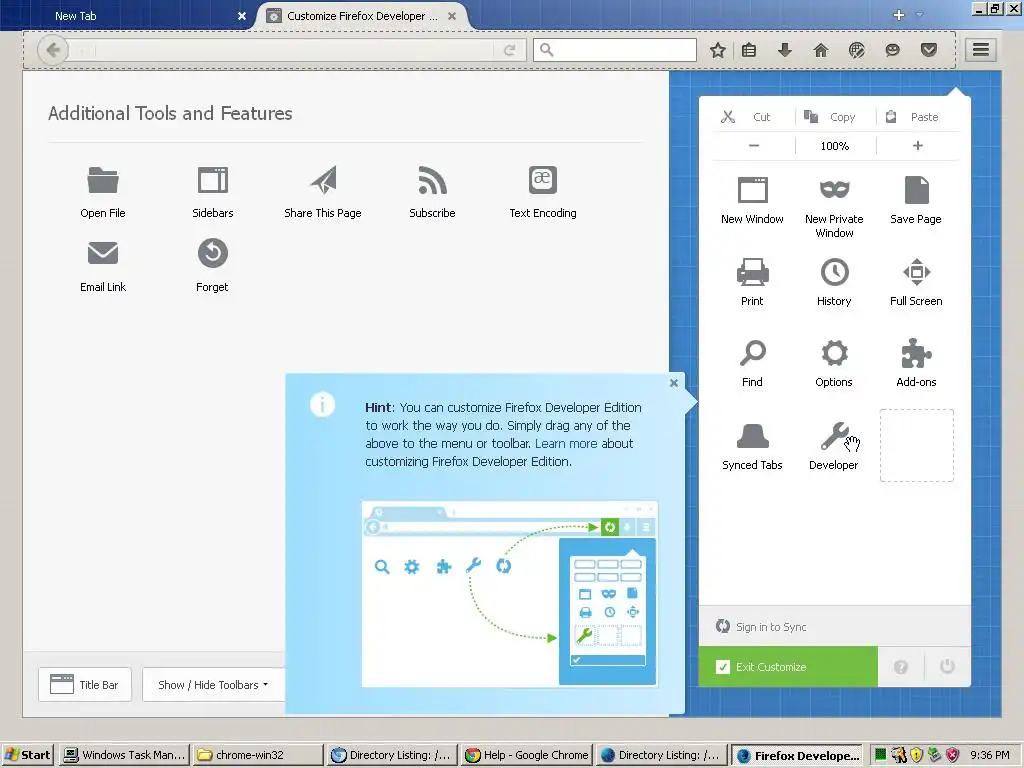1024x768 pixels.
Task: Switch to Windows Task Manager taskbar item
Action: pos(124,755)
